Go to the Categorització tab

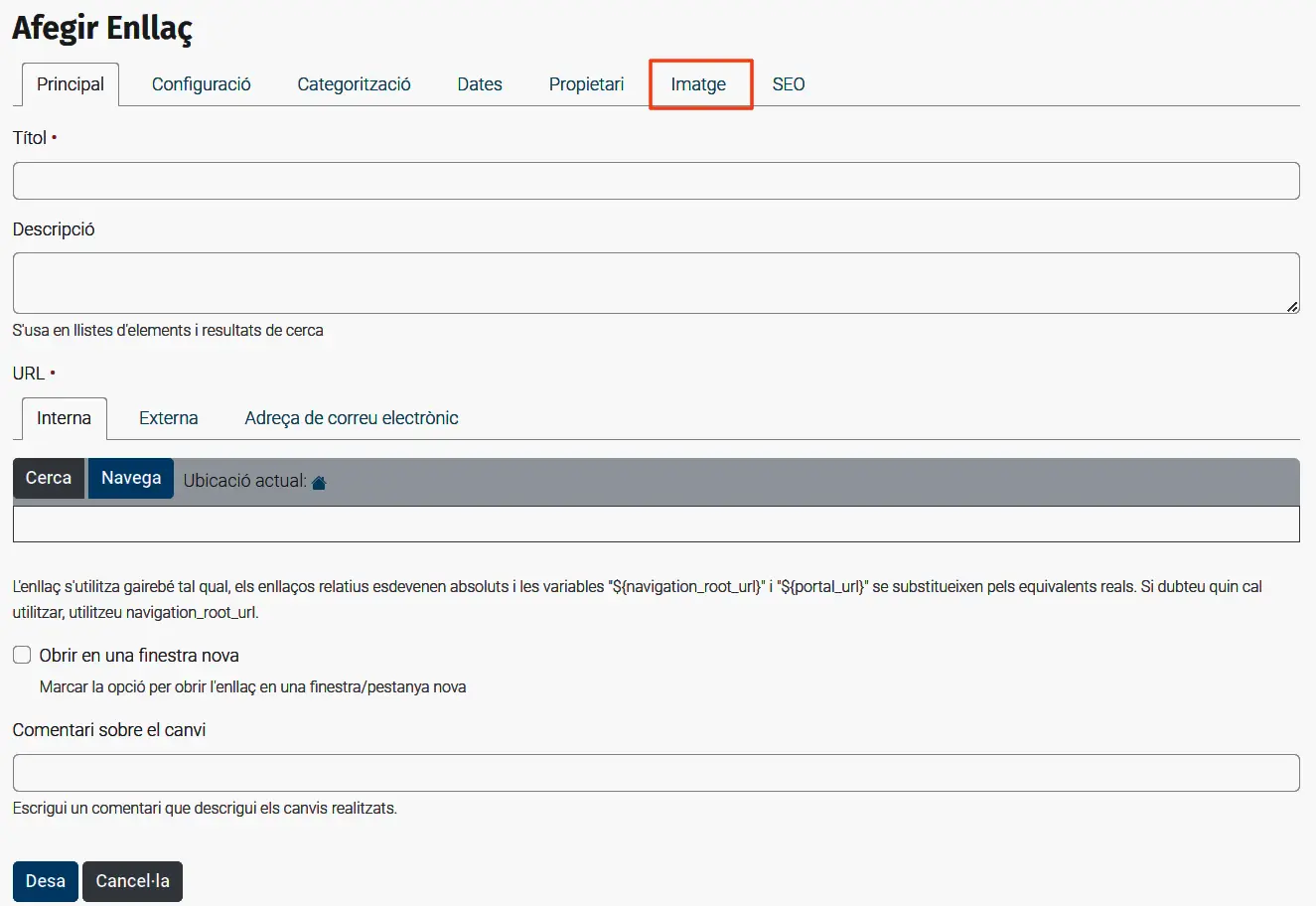point(354,84)
